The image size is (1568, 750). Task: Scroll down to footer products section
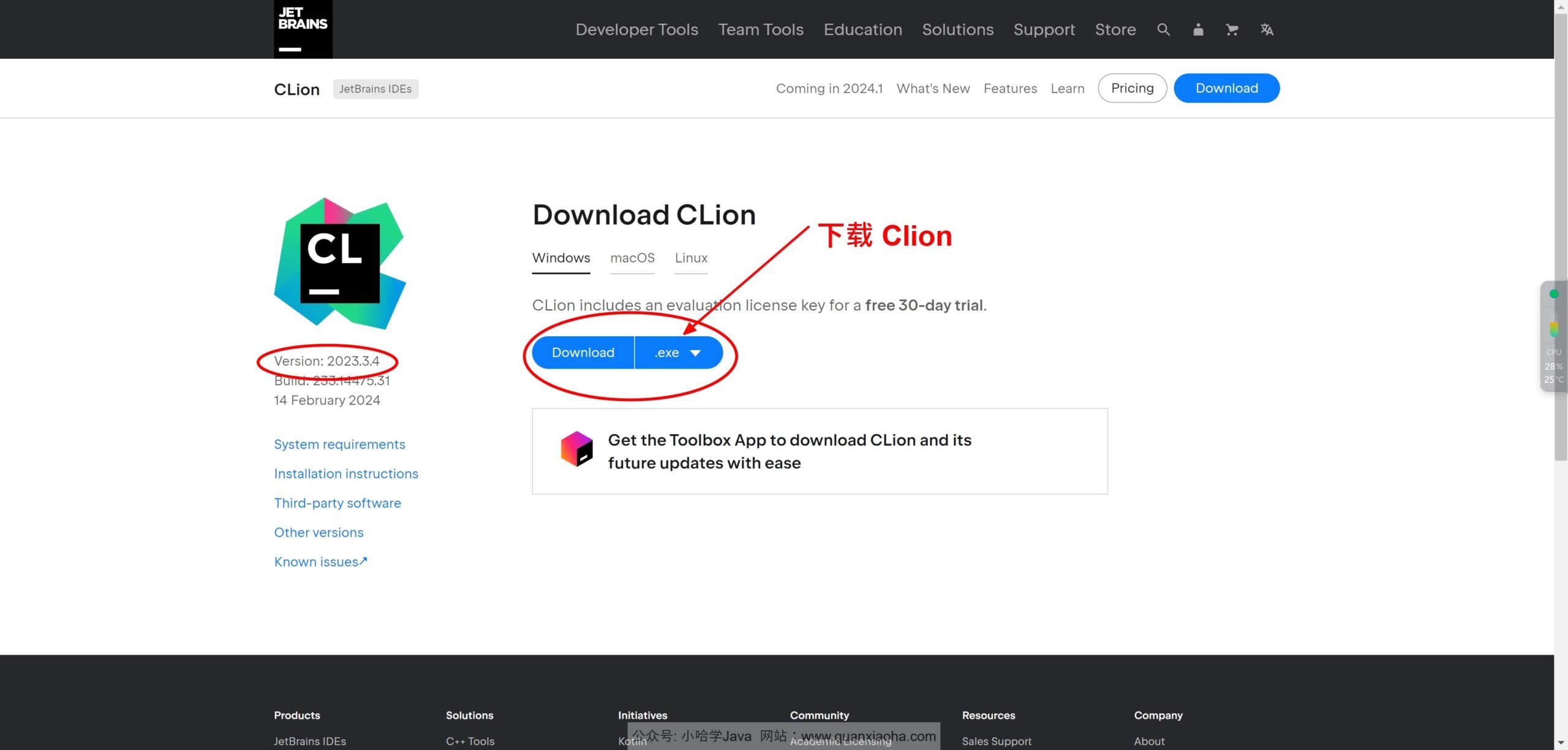[x=296, y=715]
